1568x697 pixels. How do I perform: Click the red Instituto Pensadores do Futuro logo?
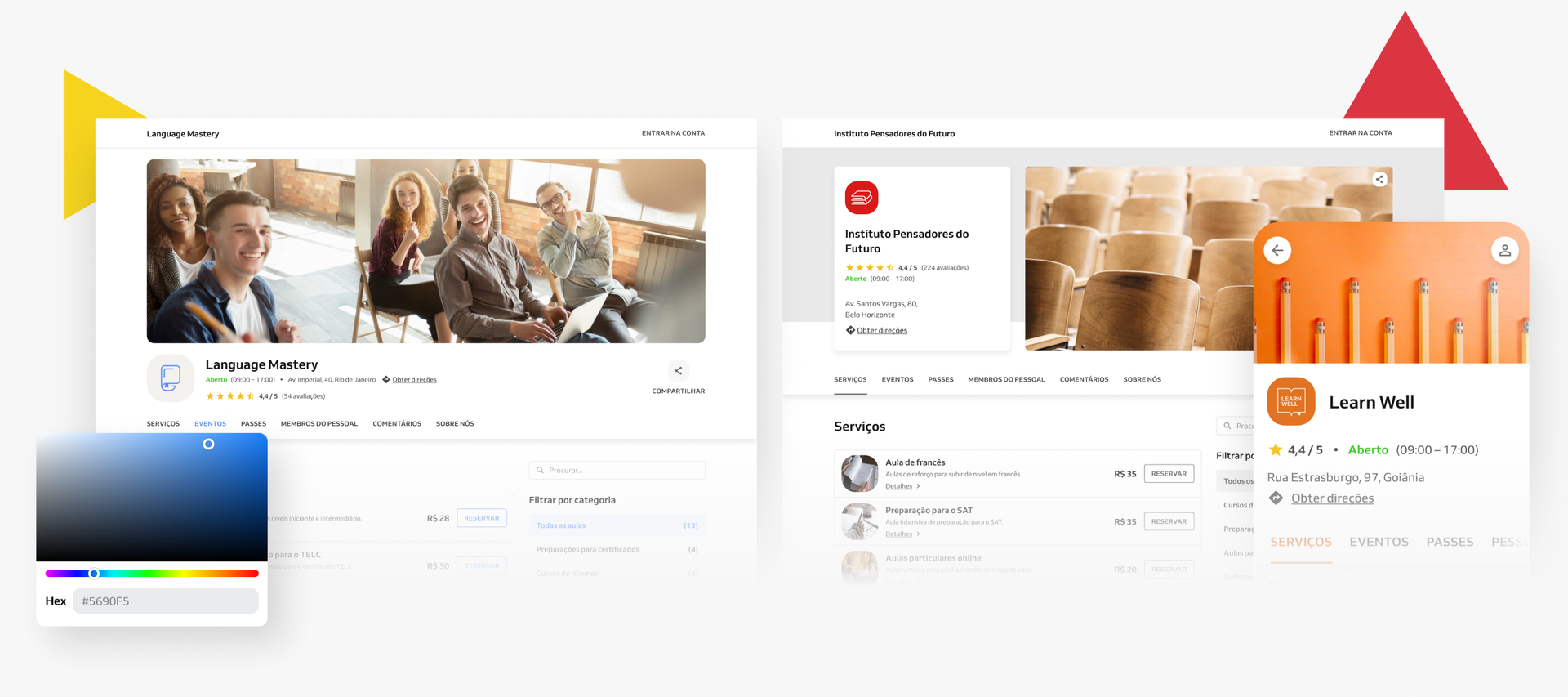click(x=862, y=198)
